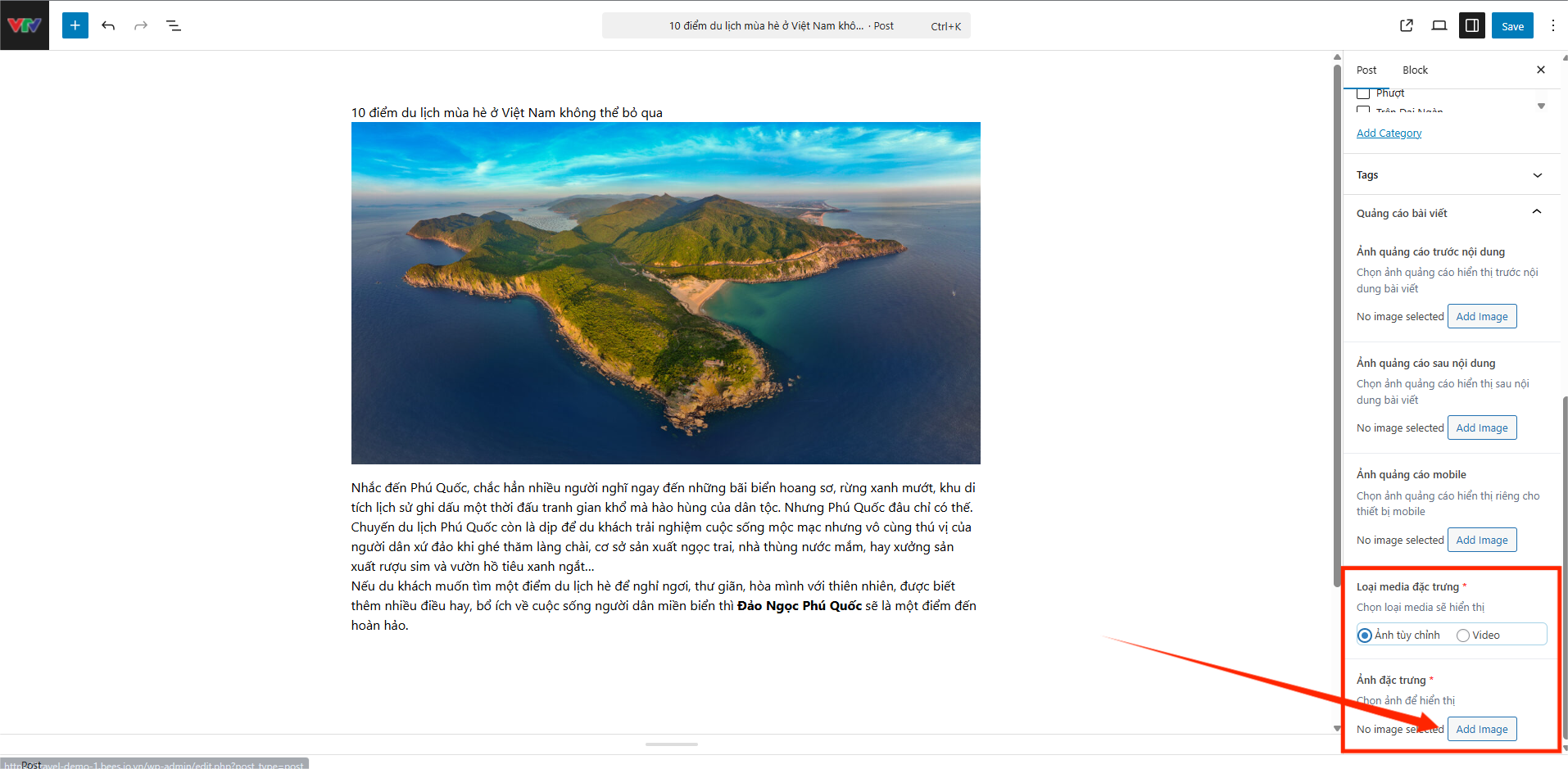Open the block inserter plus button
1568x769 pixels.
click(x=75, y=25)
